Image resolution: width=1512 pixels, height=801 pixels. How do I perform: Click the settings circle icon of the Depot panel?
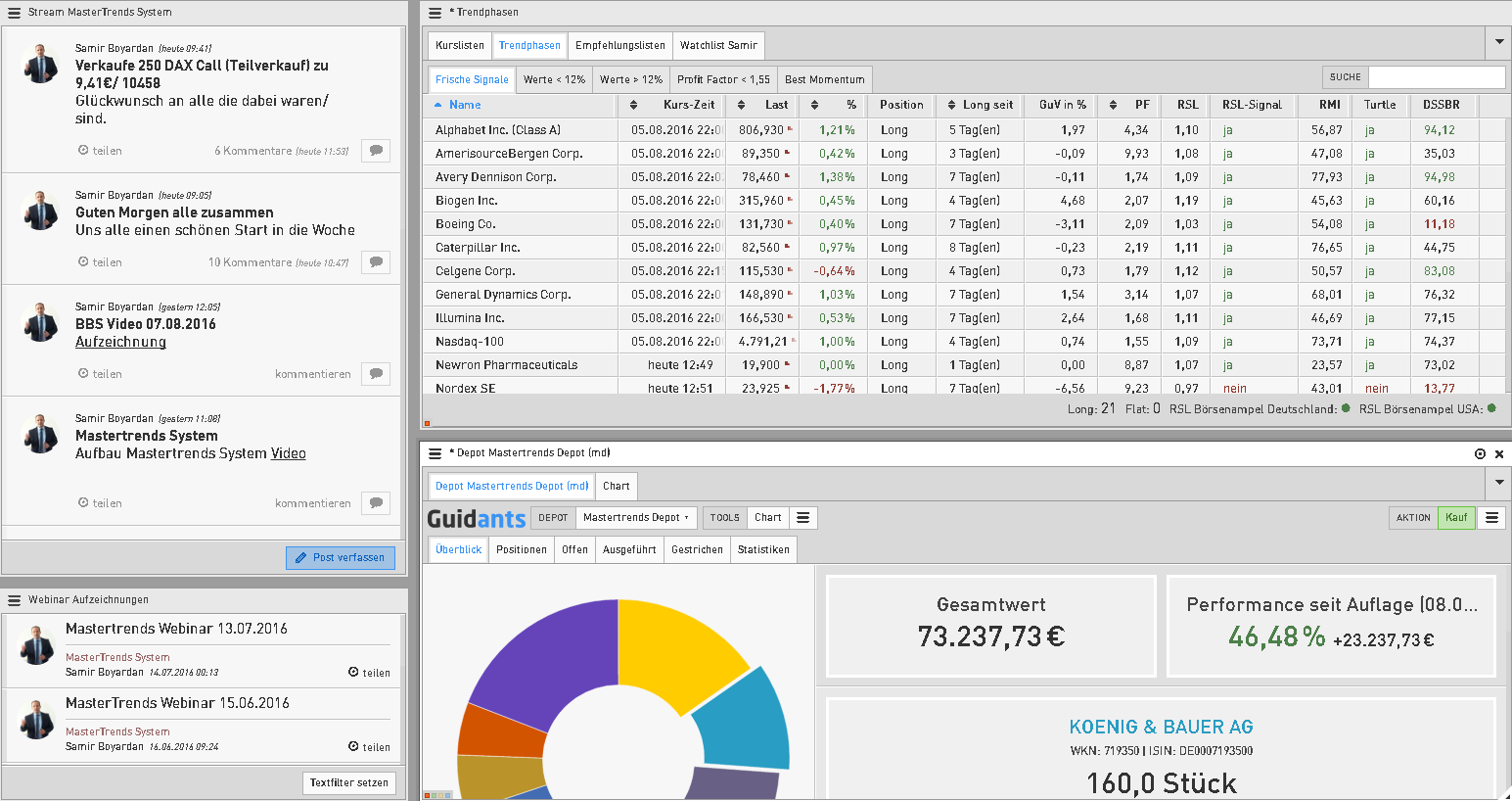[1480, 453]
